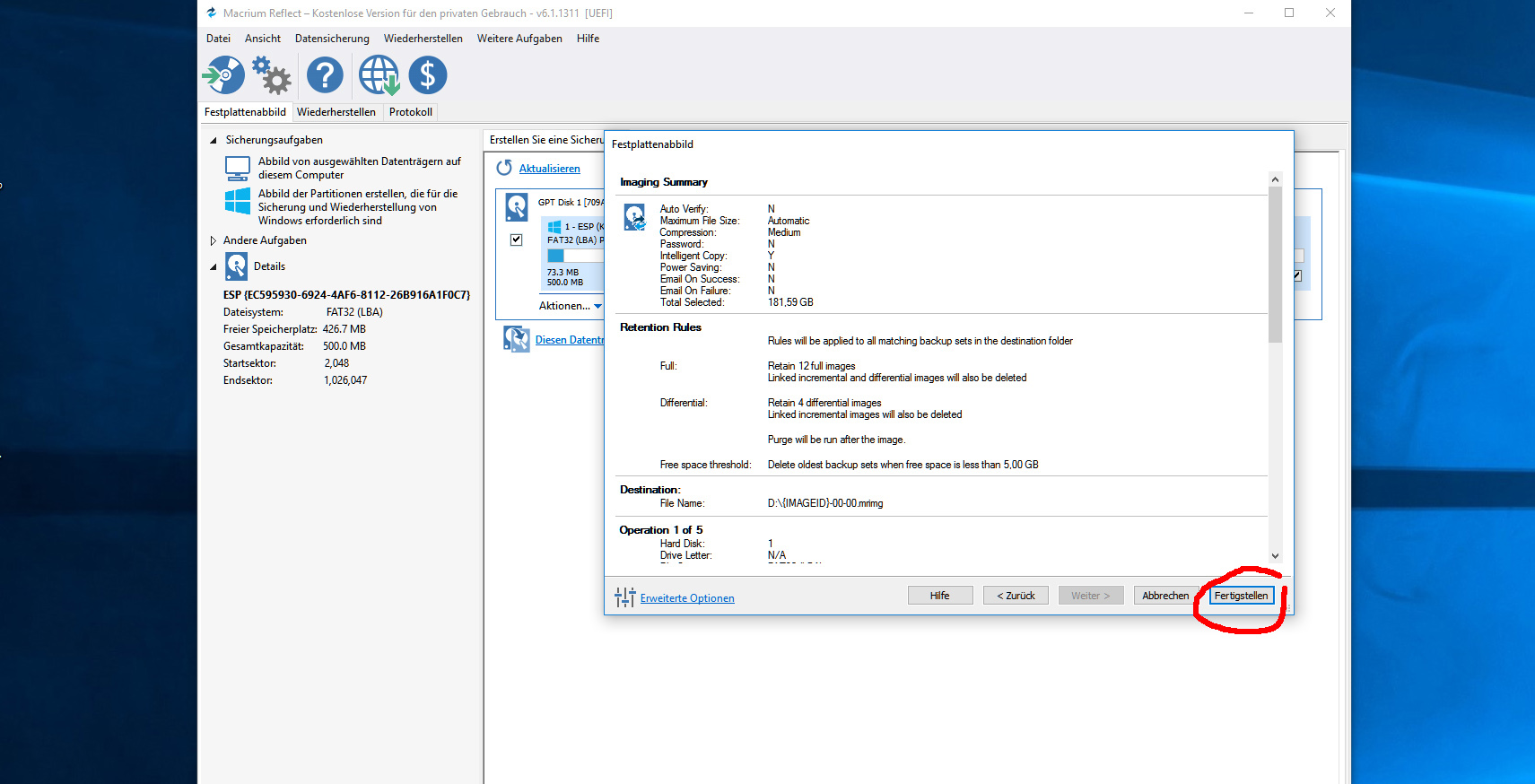The image size is (1535, 784).
Task: Click the Endsektor value 1,026,047
Action: (x=345, y=380)
